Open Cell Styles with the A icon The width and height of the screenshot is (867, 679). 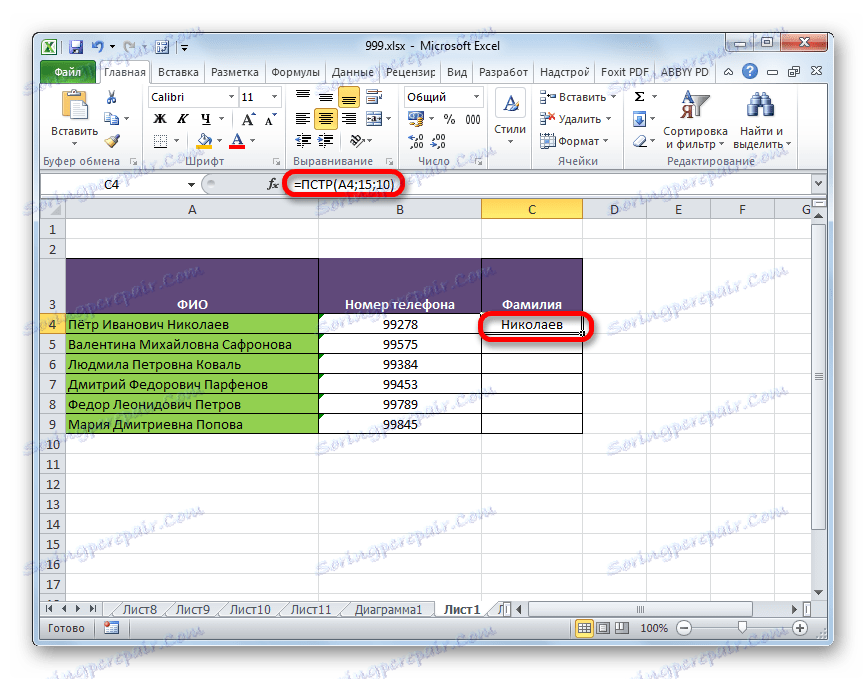click(x=509, y=102)
